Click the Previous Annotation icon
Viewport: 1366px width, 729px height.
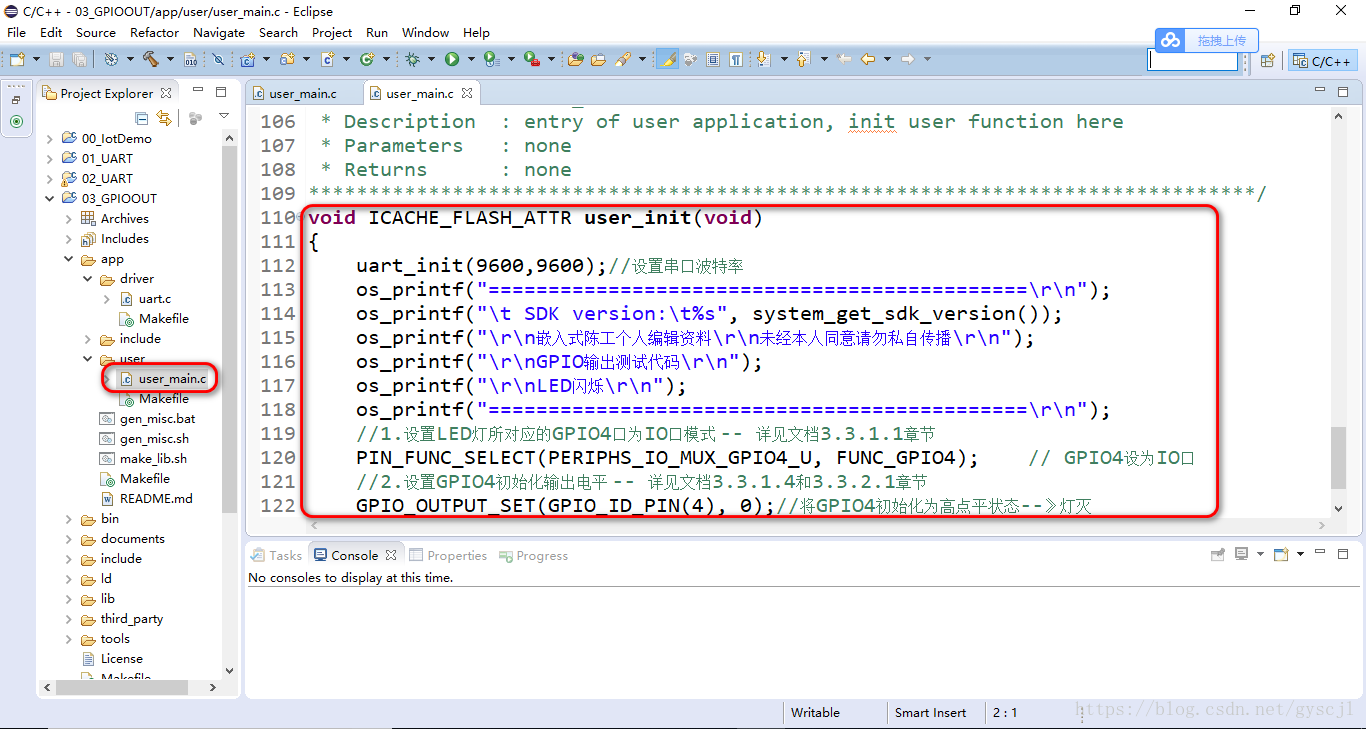pyautogui.click(x=802, y=59)
